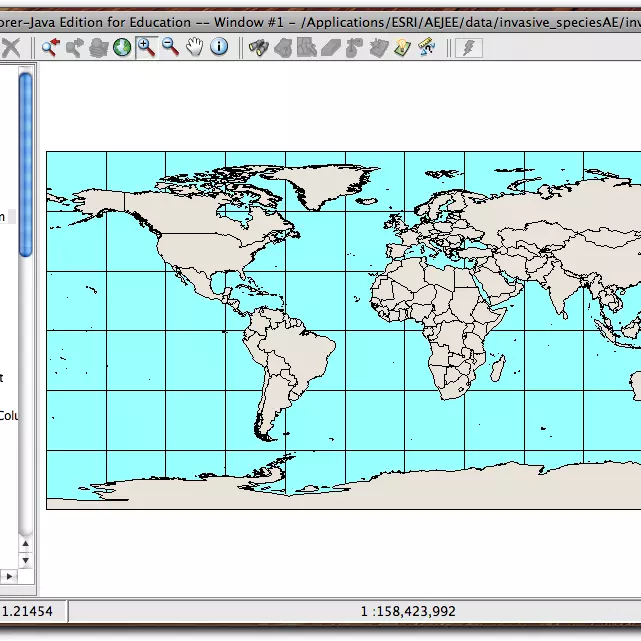641x641 pixels.
Task: Select the Measure ruler tool
Action: pos(426,47)
